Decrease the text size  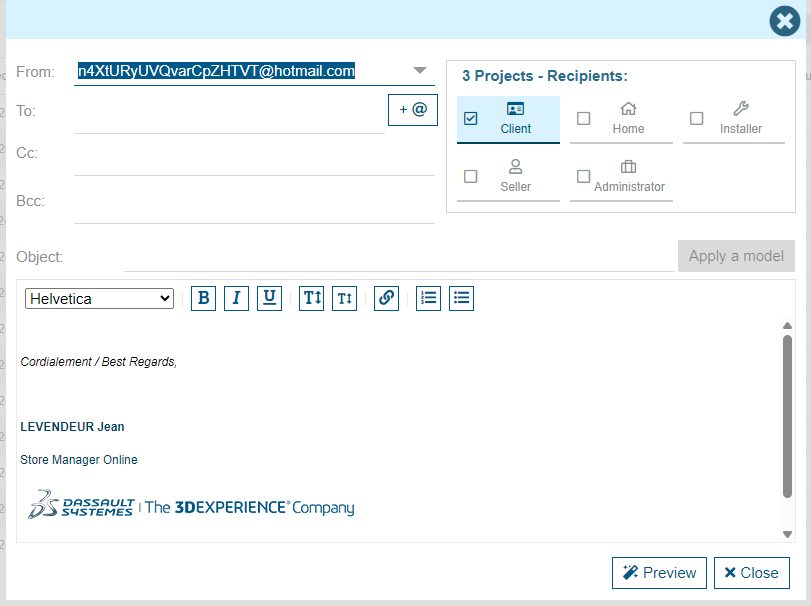(344, 298)
